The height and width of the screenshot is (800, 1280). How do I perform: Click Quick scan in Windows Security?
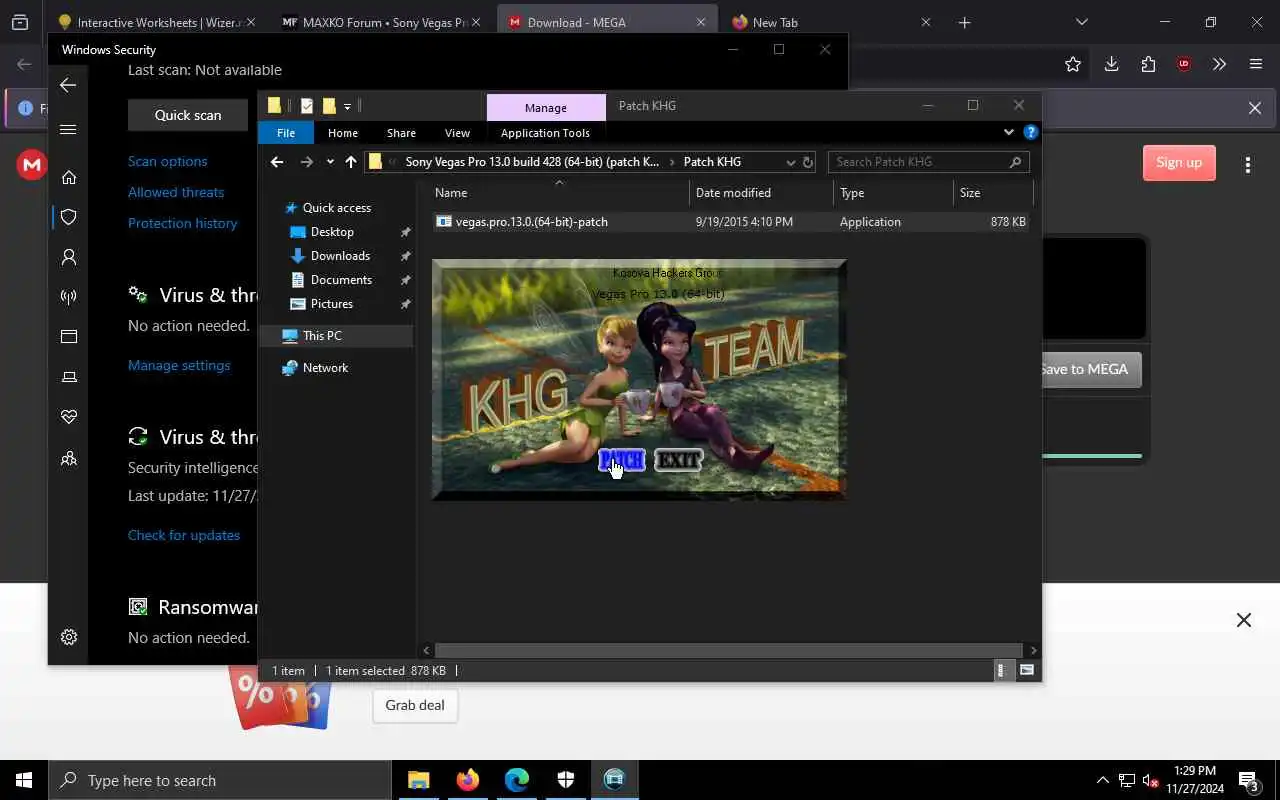click(x=188, y=115)
